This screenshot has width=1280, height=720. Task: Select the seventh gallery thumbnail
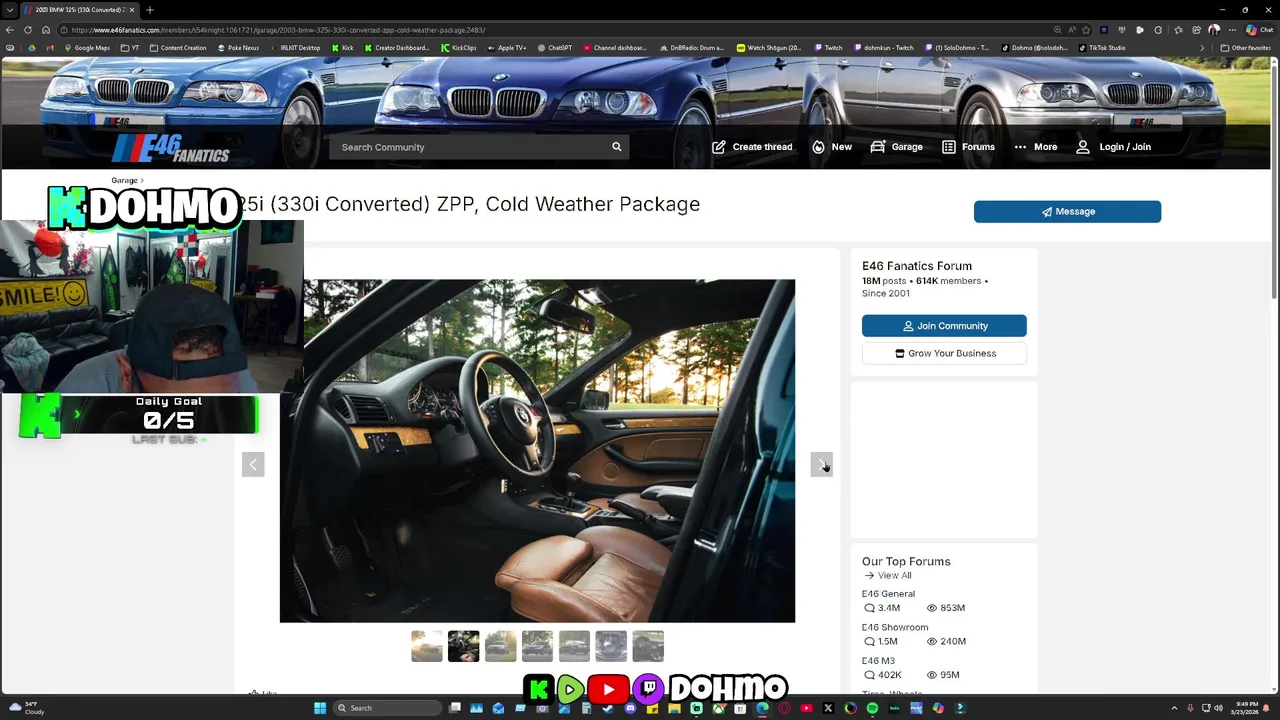coord(648,646)
